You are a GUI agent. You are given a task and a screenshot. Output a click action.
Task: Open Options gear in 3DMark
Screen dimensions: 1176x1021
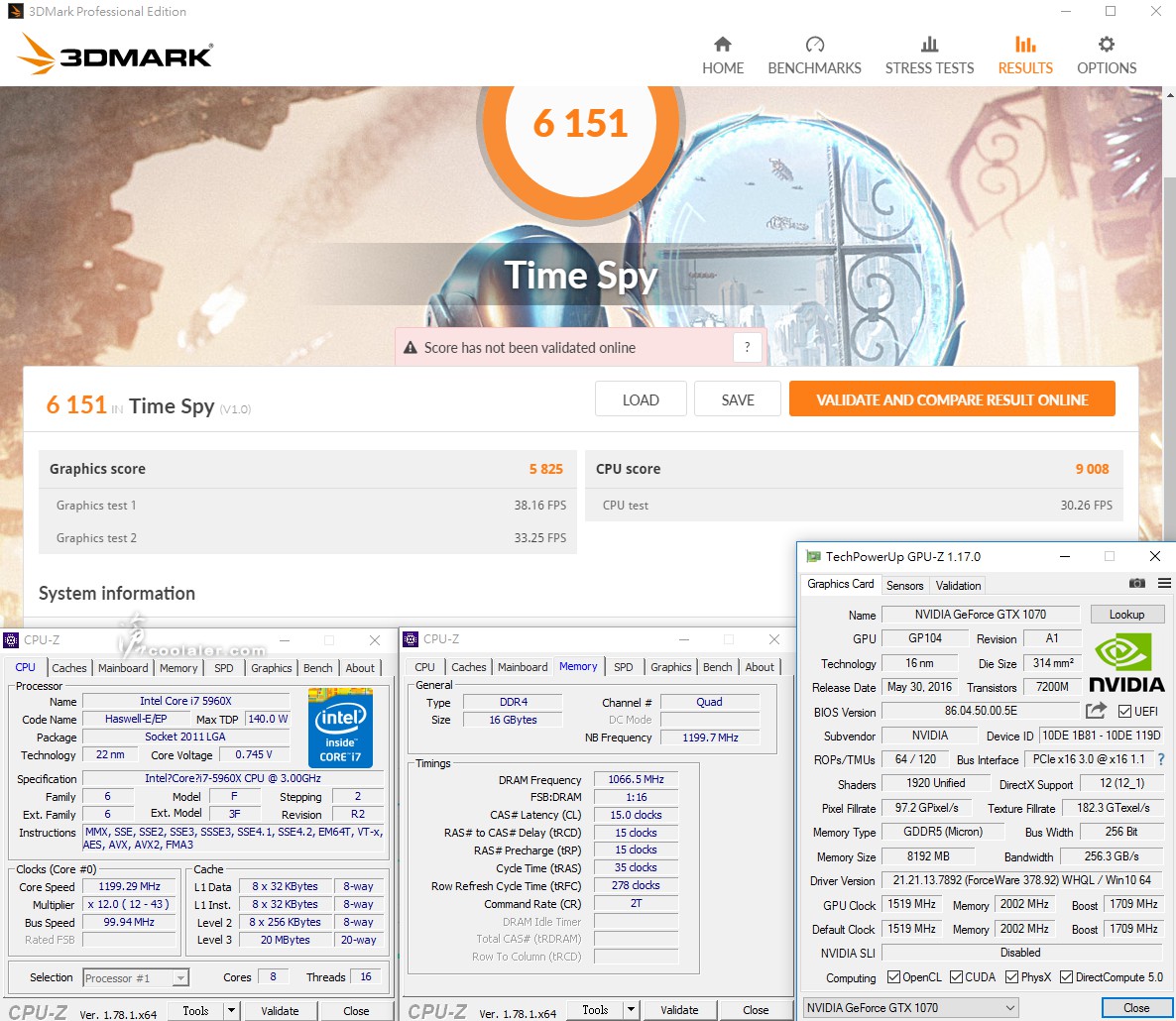click(x=1106, y=45)
